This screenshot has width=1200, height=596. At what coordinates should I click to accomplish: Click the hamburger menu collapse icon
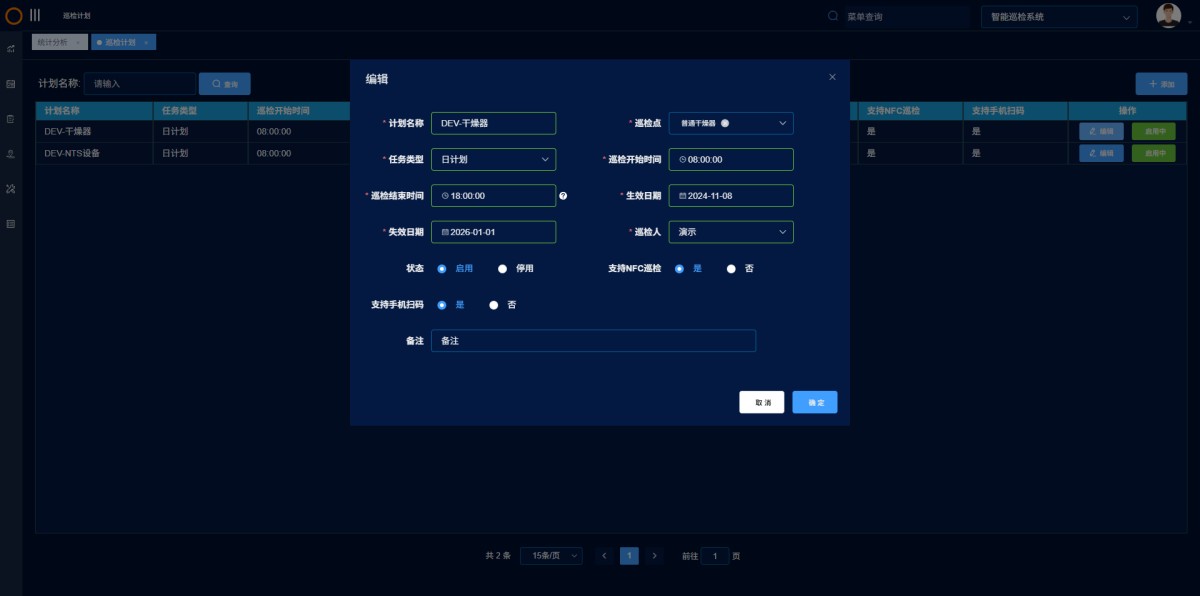(x=33, y=15)
